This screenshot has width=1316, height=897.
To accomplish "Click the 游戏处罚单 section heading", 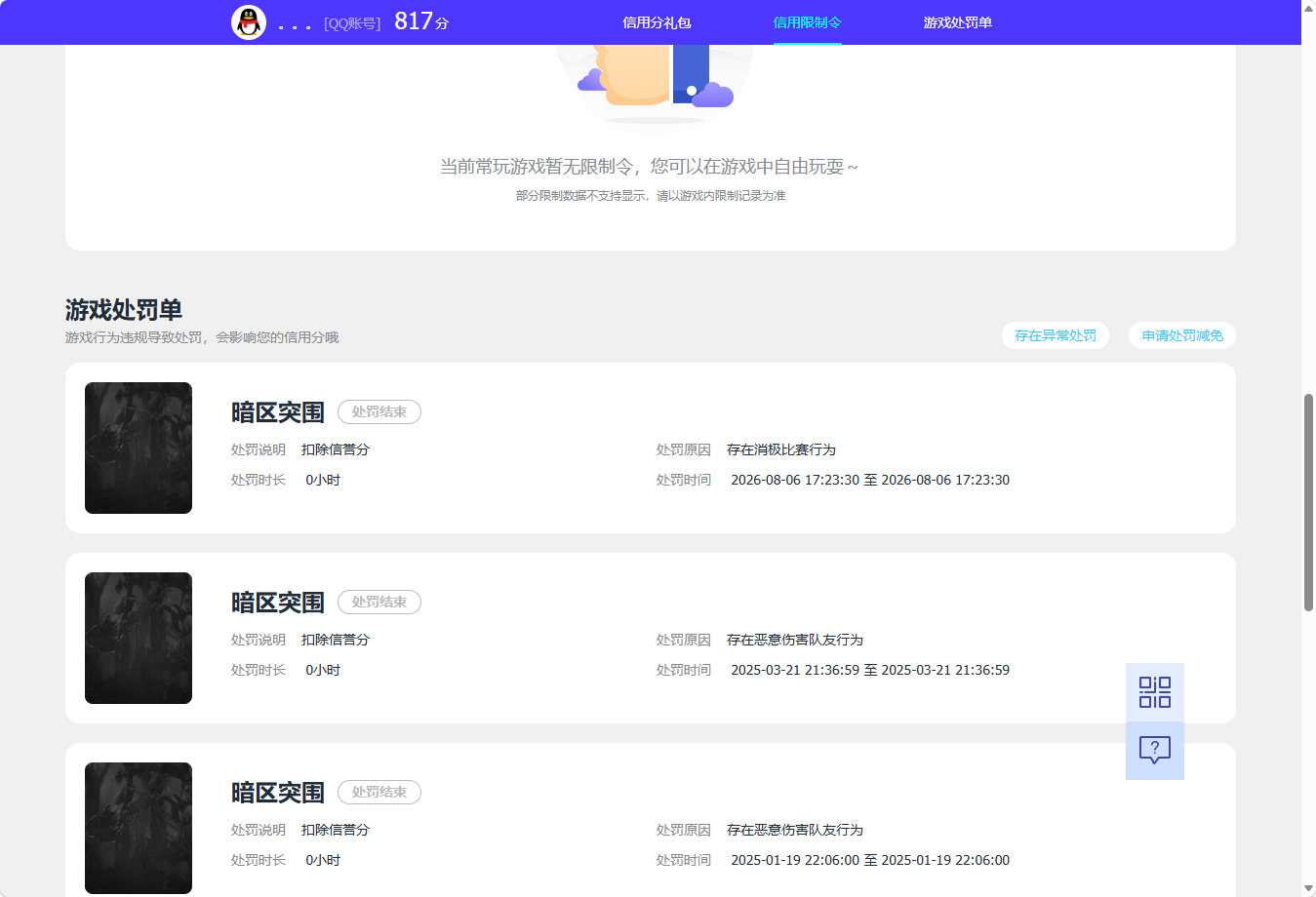I will [124, 310].
